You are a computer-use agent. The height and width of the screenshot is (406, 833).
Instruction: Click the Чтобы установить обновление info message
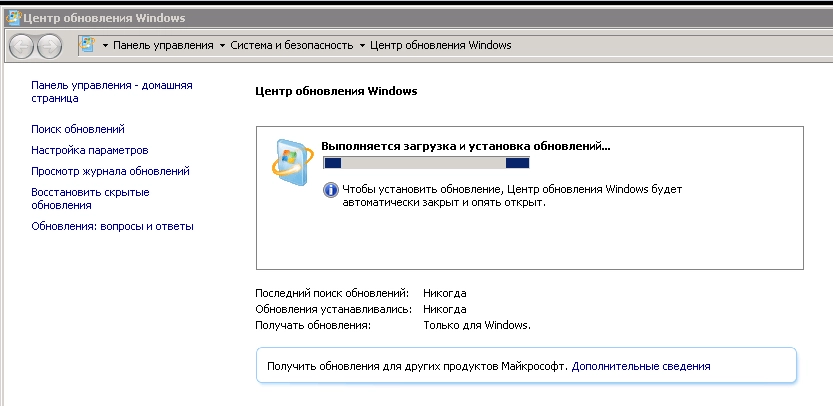tap(512, 196)
